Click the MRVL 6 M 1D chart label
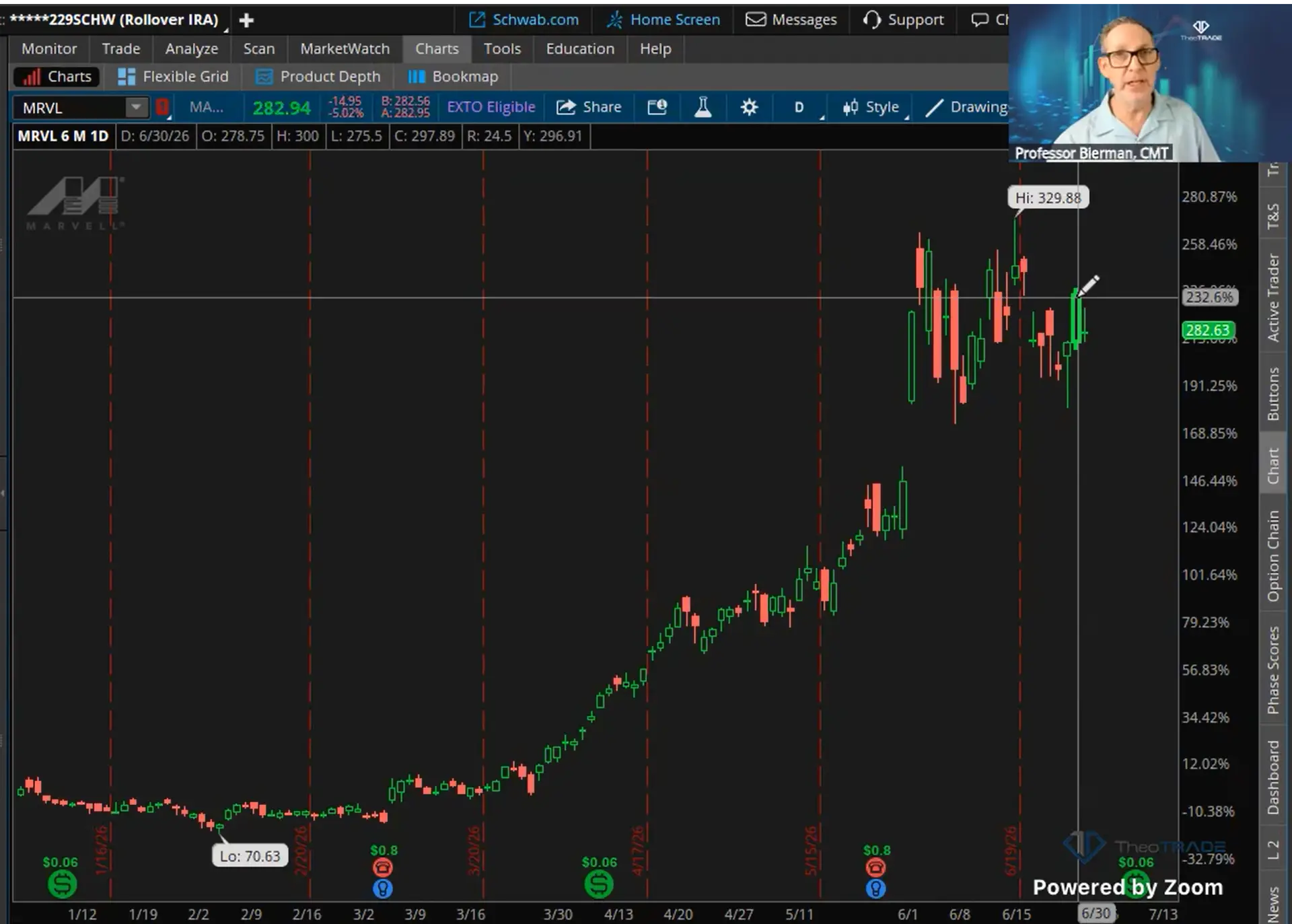 pyautogui.click(x=63, y=136)
